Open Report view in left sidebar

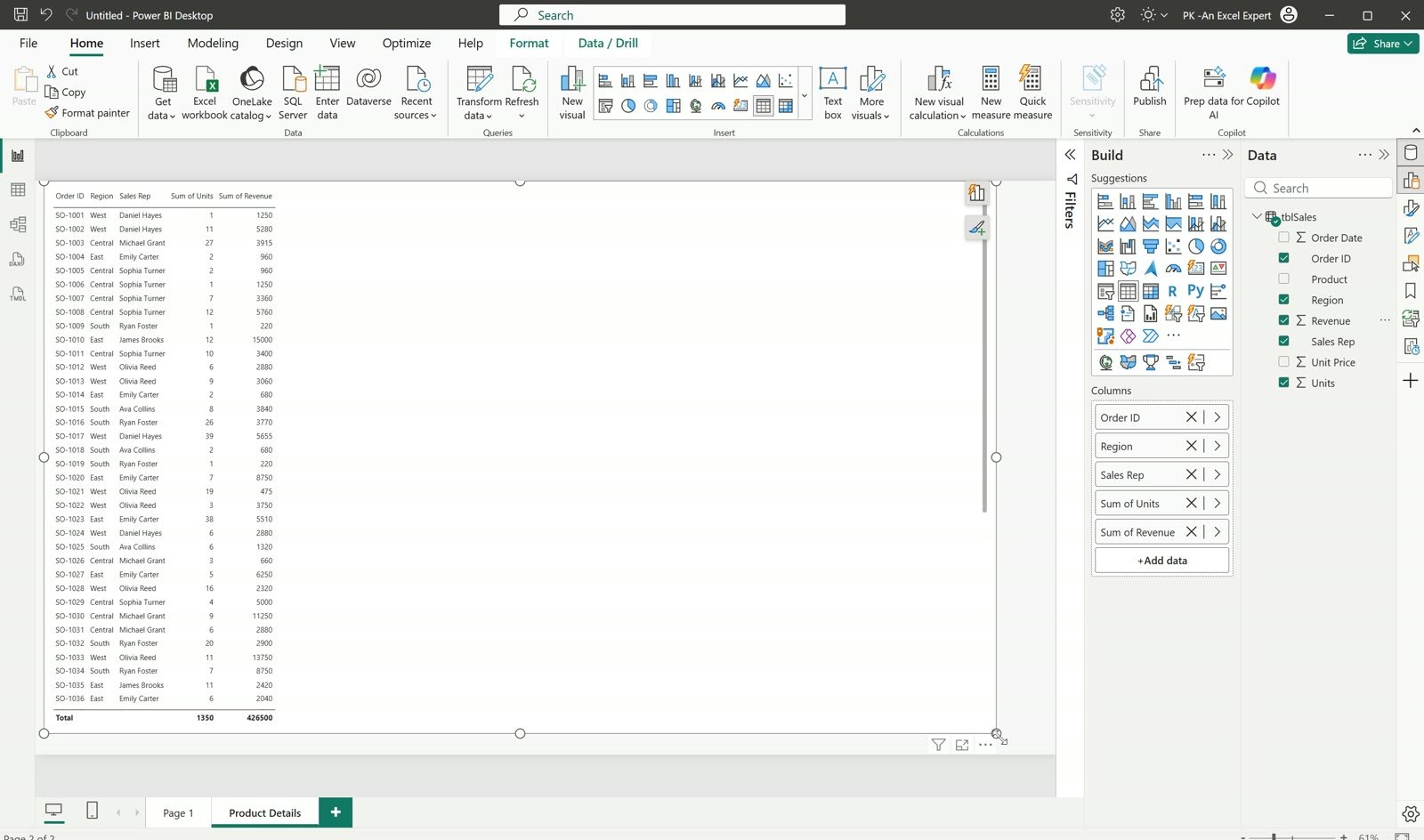coord(18,156)
